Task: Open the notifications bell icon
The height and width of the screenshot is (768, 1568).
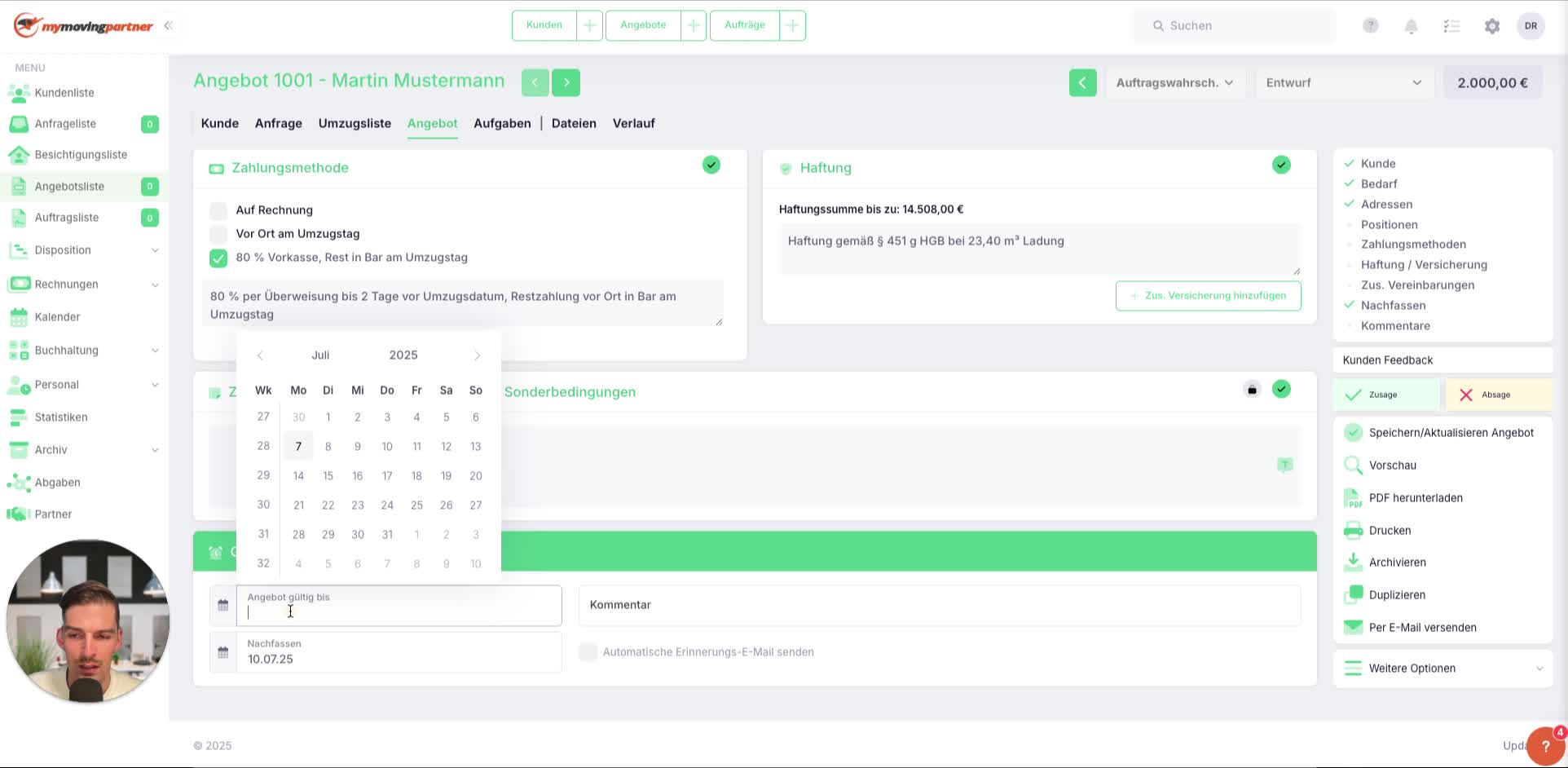Action: tap(1412, 26)
